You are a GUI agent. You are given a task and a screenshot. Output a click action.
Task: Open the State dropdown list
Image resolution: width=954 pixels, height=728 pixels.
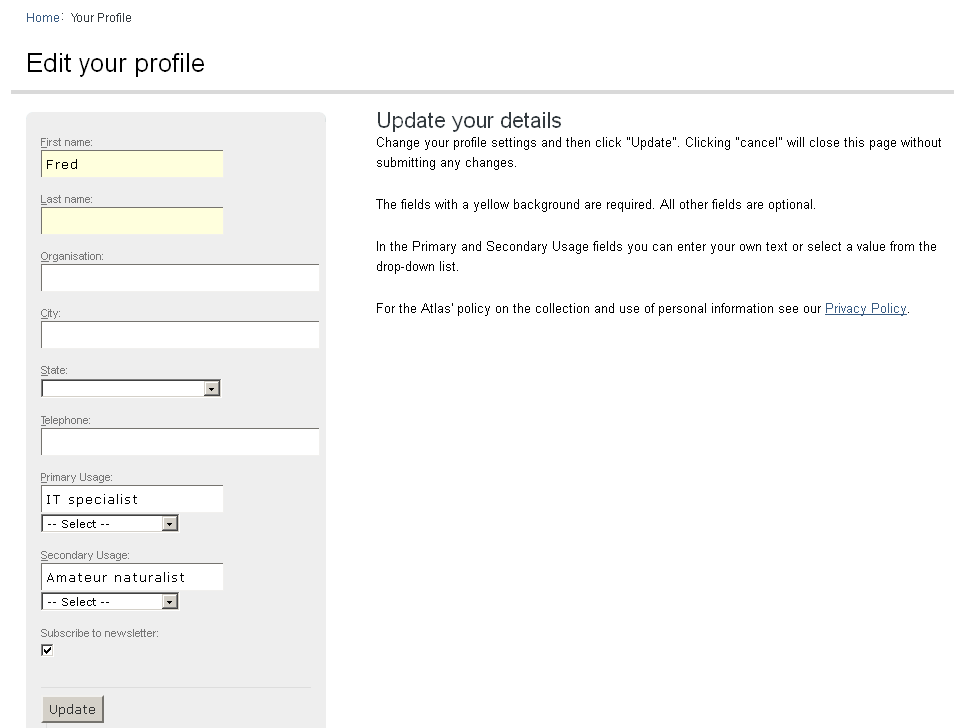[130, 388]
